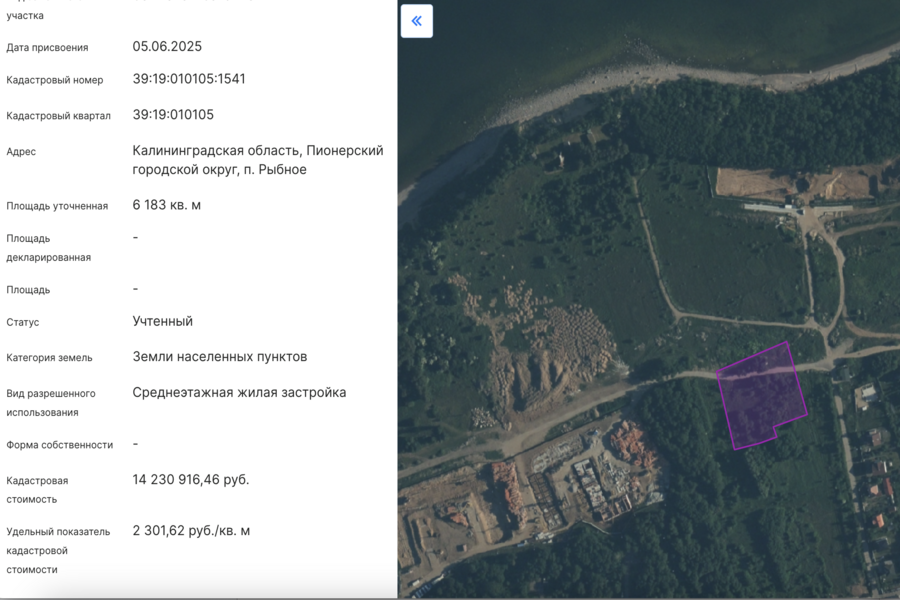This screenshot has width=900, height=600.
Task: Click the Кадастровый номер label
Action: [55, 80]
